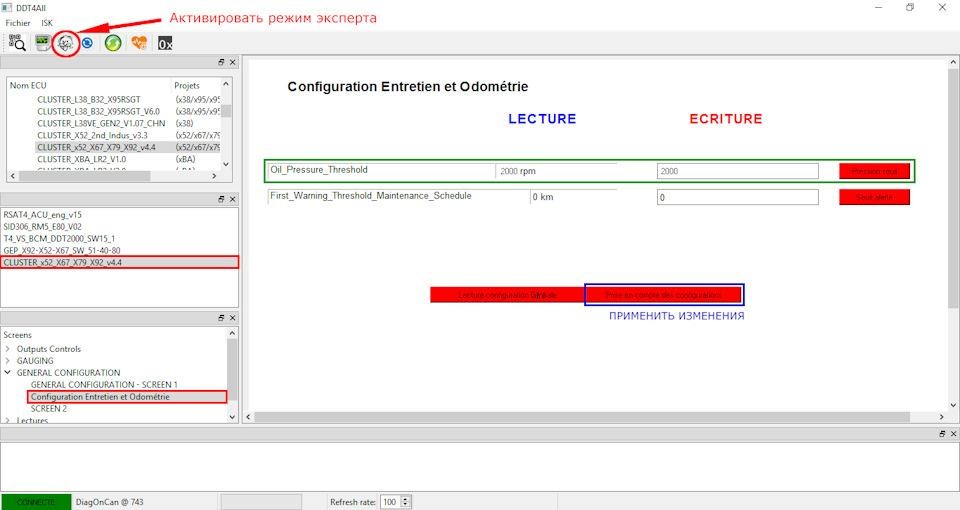Float the ECU list panel
This screenshot has width=960, height=510.
coord(221,62)
